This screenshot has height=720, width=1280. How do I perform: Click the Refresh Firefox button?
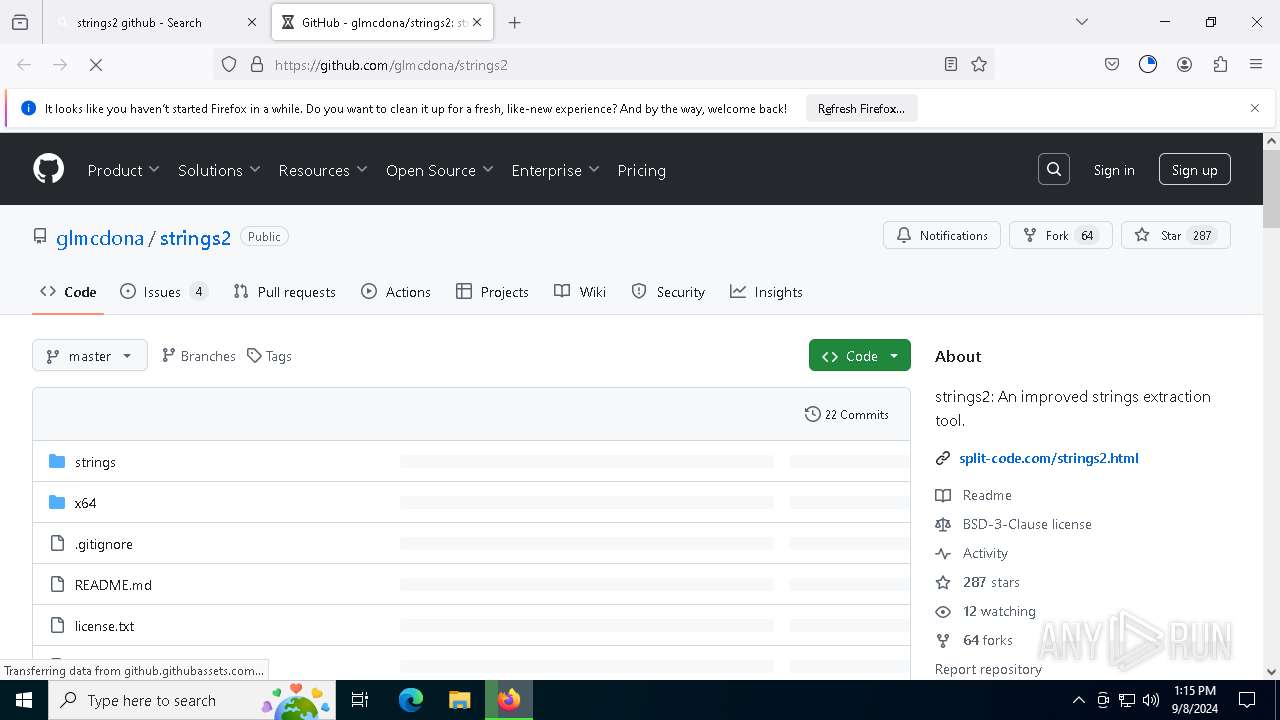tap(861, 108)
